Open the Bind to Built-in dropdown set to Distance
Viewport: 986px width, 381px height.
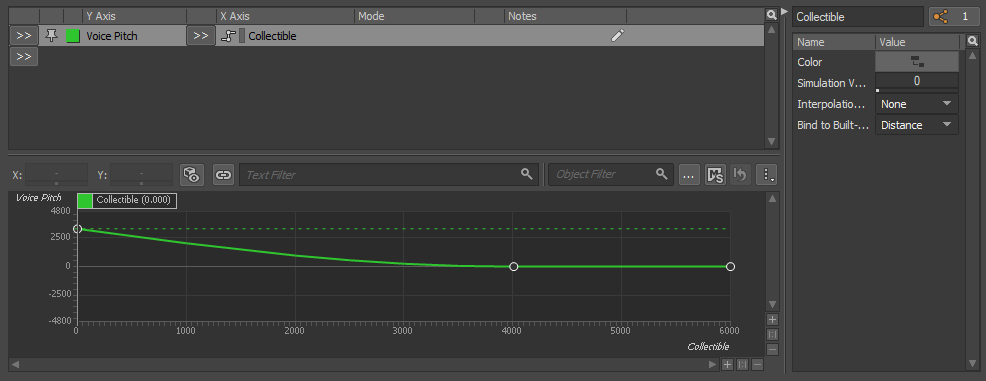[917, 125]
